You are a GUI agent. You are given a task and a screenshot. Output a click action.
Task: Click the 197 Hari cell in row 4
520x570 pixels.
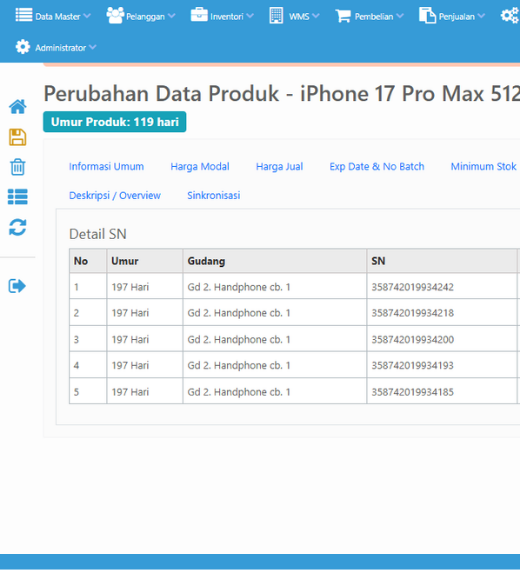click(x=145, y=365)
